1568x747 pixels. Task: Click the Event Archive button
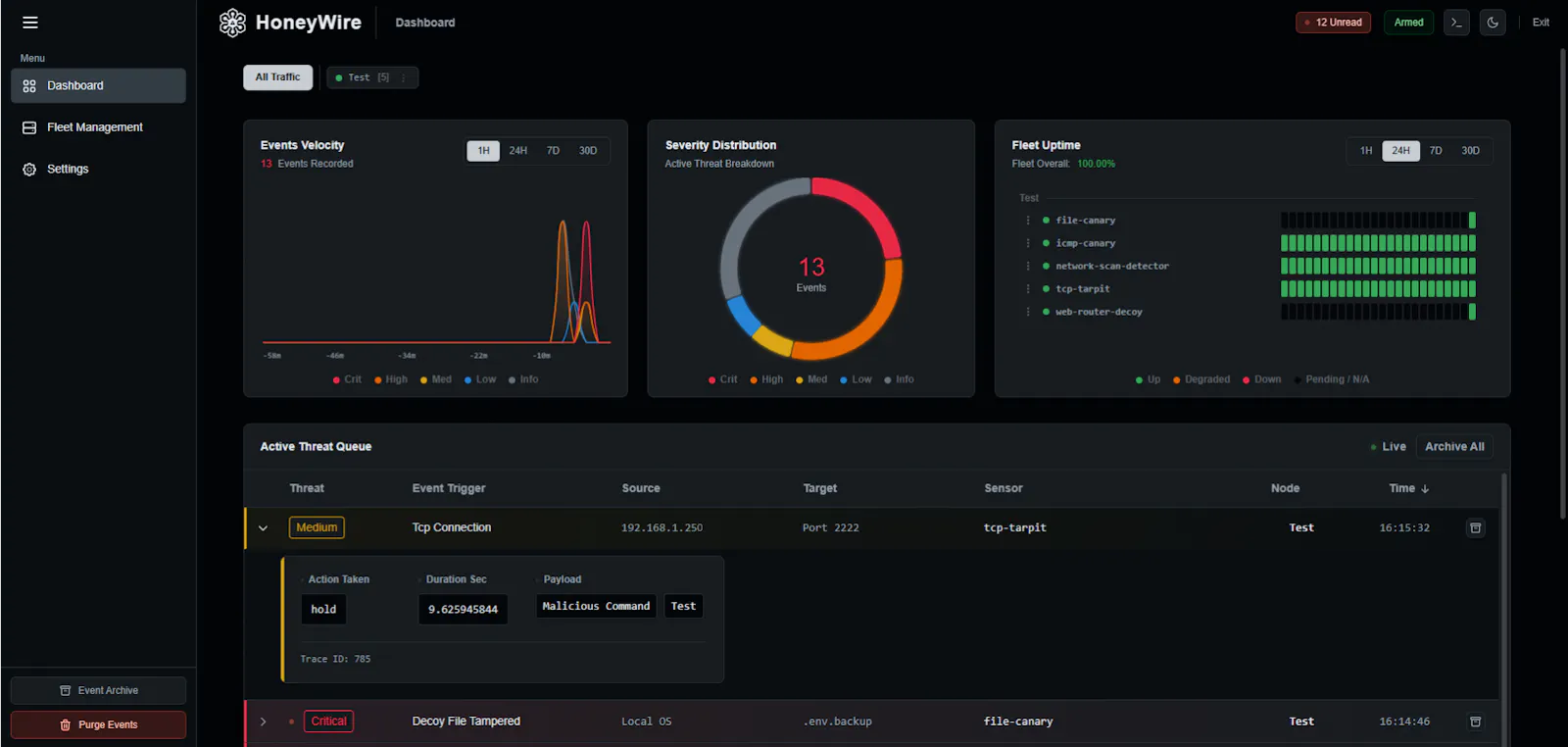[98, 690]
